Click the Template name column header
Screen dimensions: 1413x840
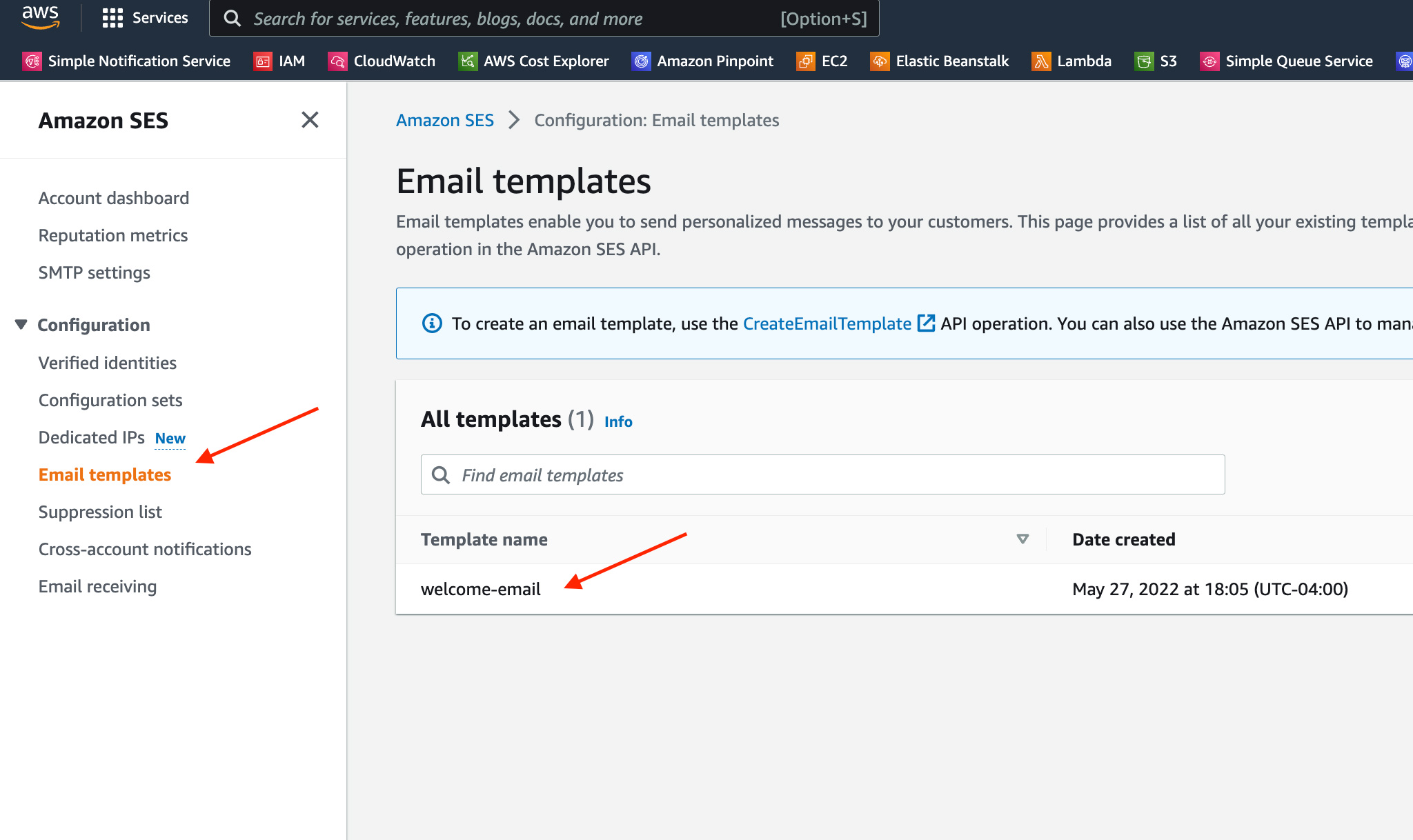484,539
